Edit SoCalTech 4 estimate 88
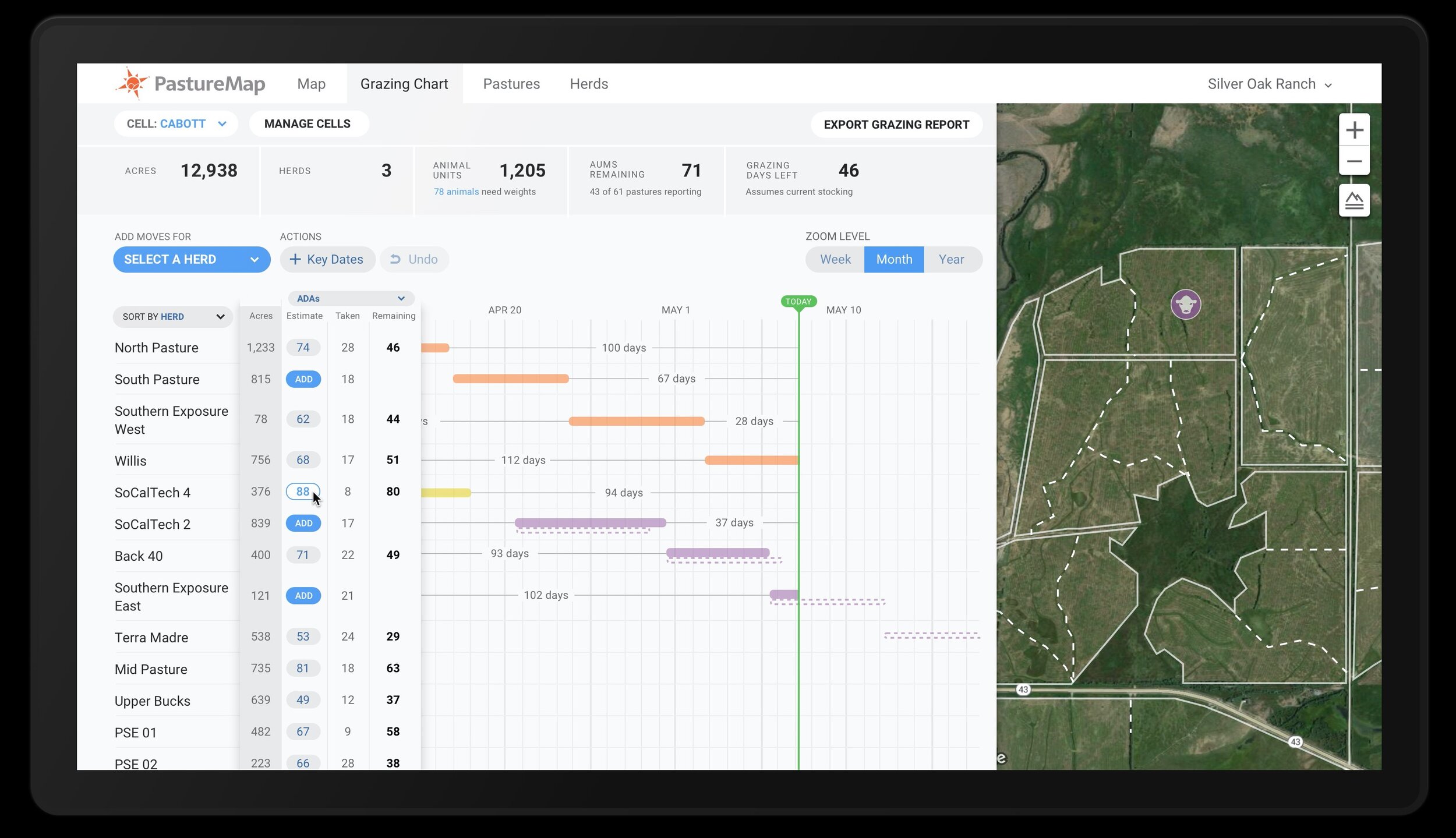 point(303,492)
